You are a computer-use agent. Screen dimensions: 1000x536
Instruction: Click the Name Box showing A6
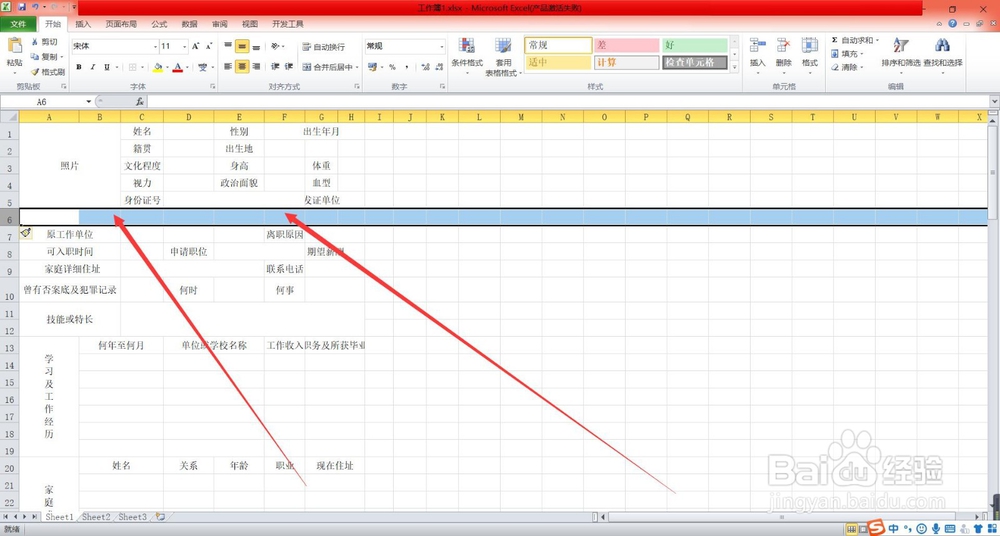tap(42, 102)
